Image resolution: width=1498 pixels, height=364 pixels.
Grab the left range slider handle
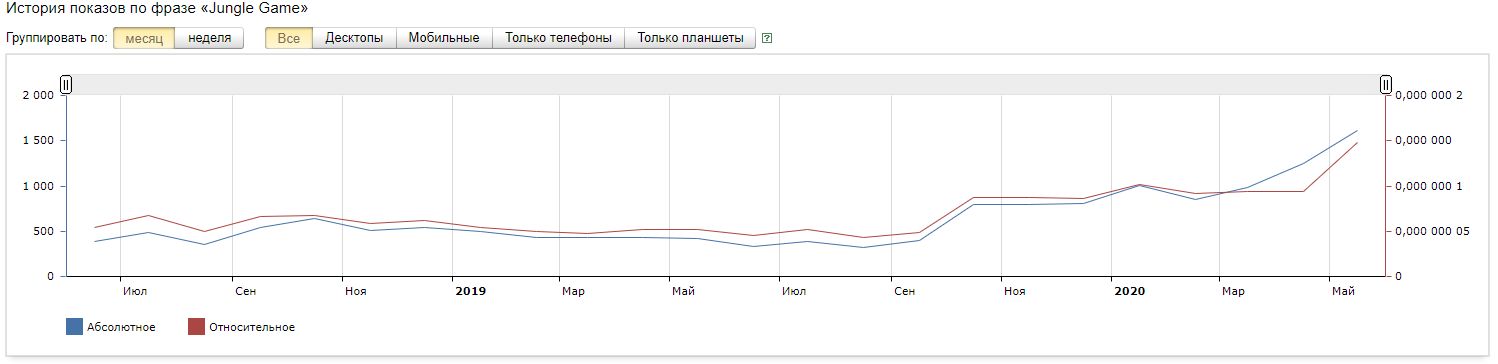click(x=66, y=85)
